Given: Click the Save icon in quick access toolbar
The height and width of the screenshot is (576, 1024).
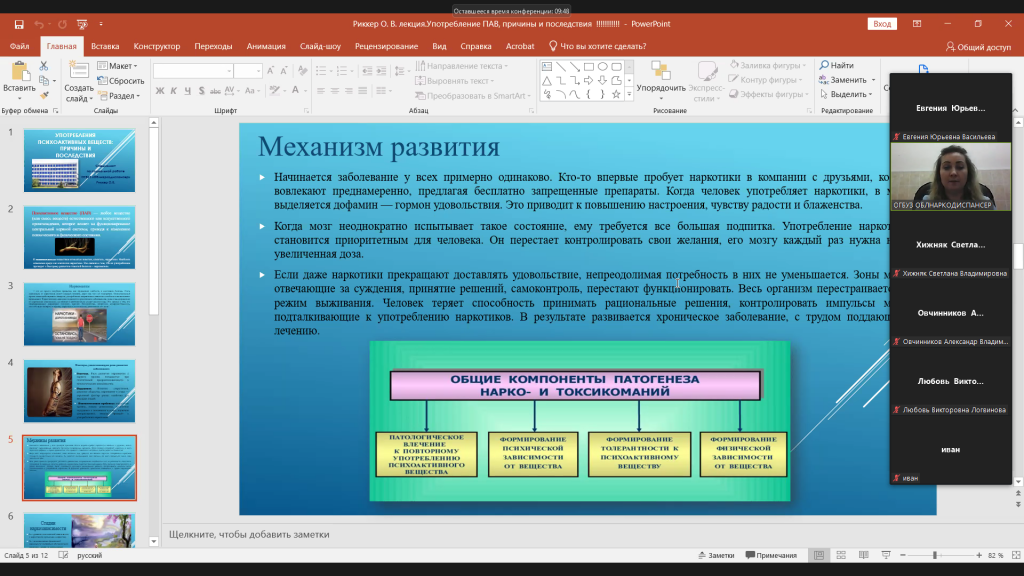Looking at the screenshot, I should coord(19,24).
